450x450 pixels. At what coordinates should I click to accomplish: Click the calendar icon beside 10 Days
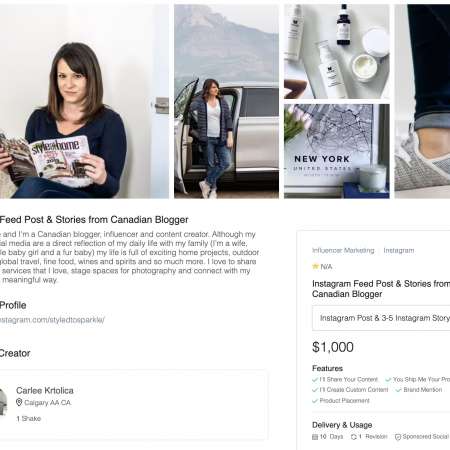[315, 437]
